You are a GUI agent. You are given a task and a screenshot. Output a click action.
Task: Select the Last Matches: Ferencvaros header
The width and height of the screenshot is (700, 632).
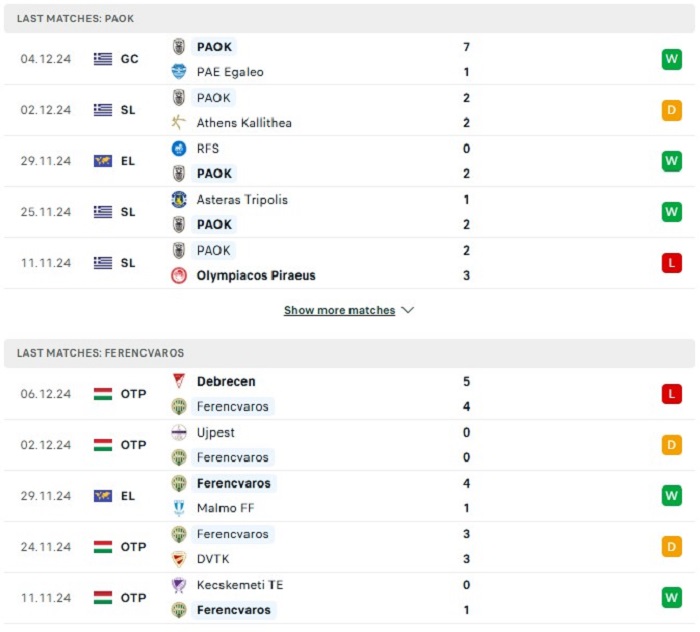coord(101,353)
